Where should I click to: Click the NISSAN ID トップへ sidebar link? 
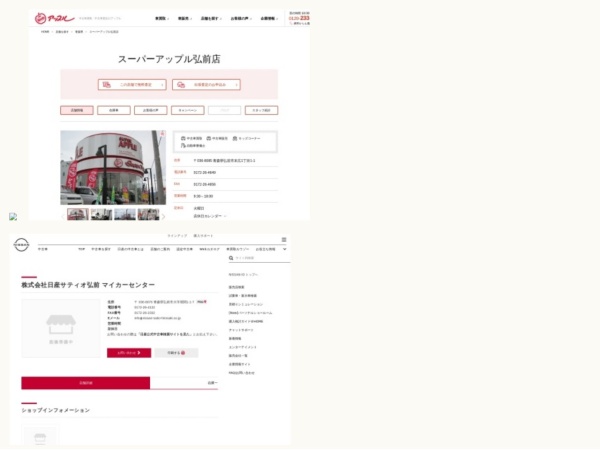pyautogui.click(x=243, y=275)
